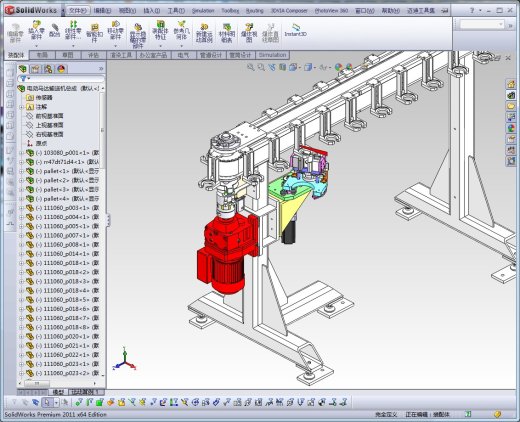Toggle the Instant3D button
Screen dimensions: 520x422
coord(295,30)
